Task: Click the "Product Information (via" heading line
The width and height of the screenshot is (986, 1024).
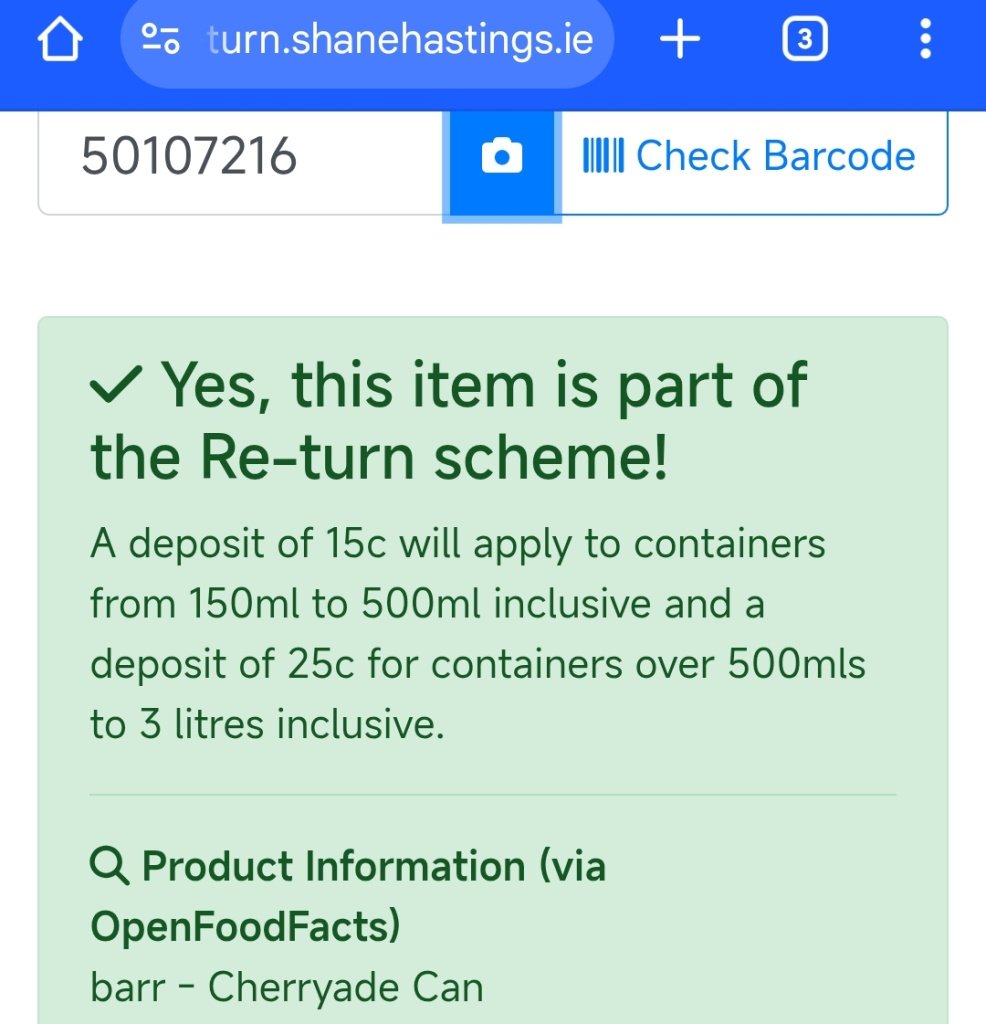Action: [374, 866]
